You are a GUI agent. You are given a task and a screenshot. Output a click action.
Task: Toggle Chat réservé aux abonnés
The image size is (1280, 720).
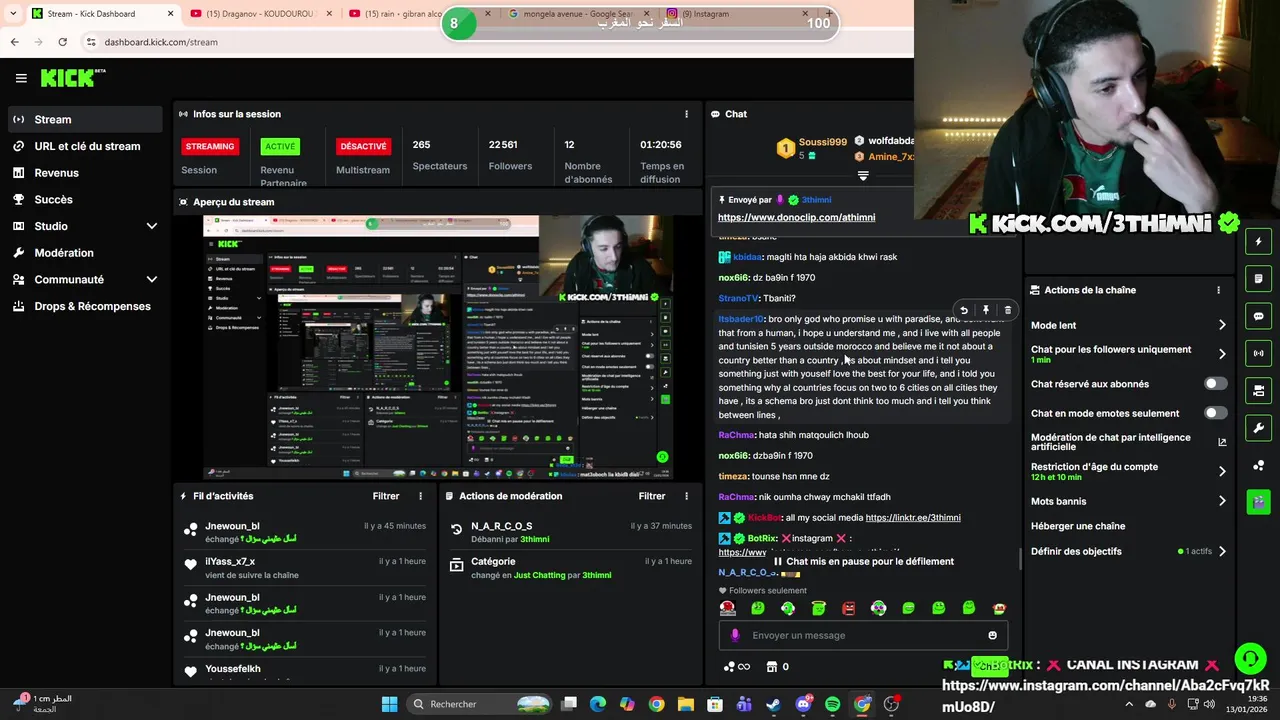[x=1215, y=384]
